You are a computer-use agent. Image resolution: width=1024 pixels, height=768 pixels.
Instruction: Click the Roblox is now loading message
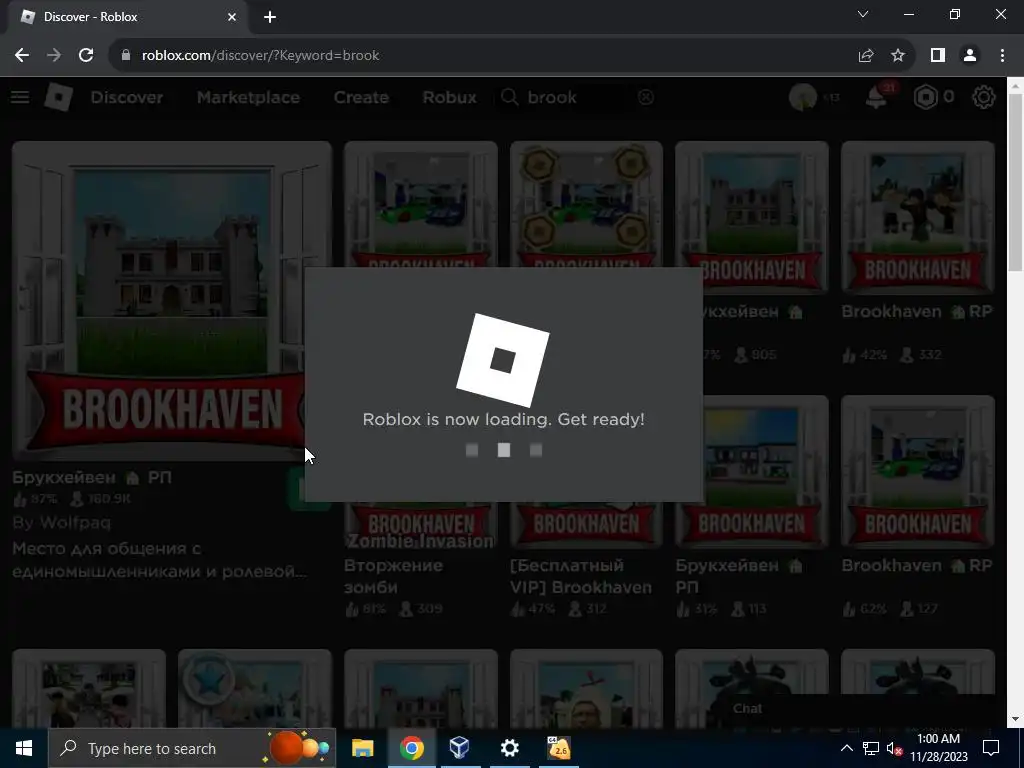(504, 419)
